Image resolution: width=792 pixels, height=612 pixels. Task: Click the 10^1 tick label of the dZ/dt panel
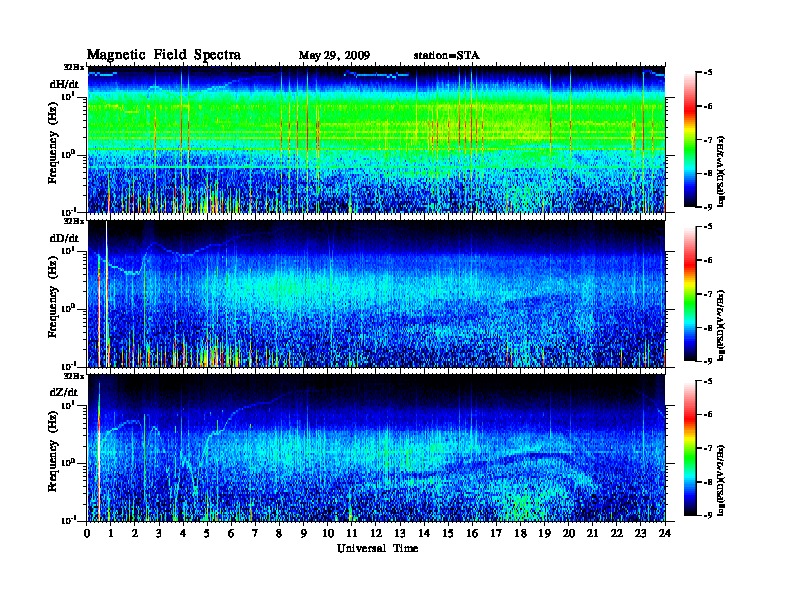click(69, 405)
